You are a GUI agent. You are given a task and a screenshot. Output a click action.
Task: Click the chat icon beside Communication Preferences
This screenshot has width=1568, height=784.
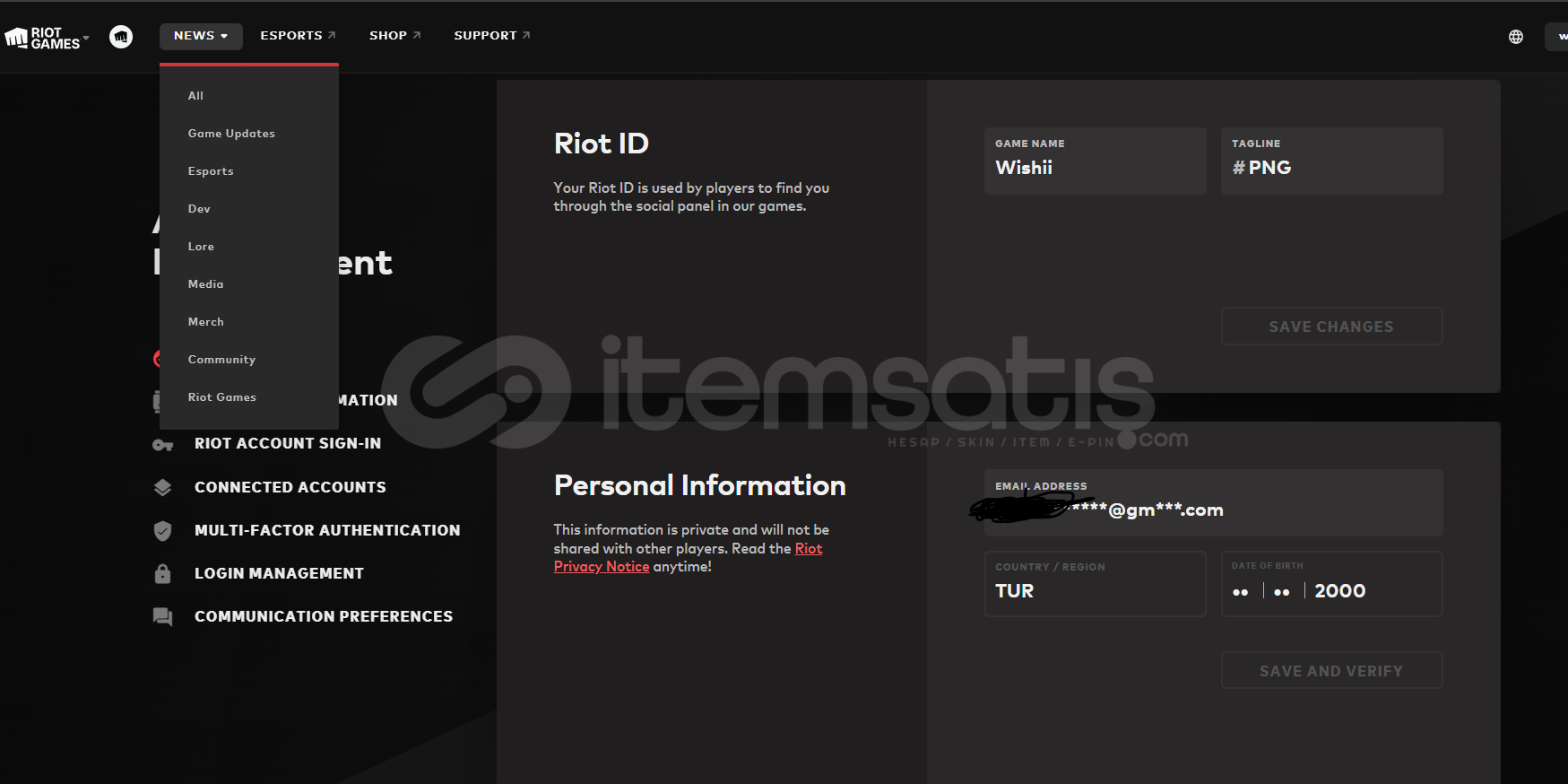coord(162,617)
